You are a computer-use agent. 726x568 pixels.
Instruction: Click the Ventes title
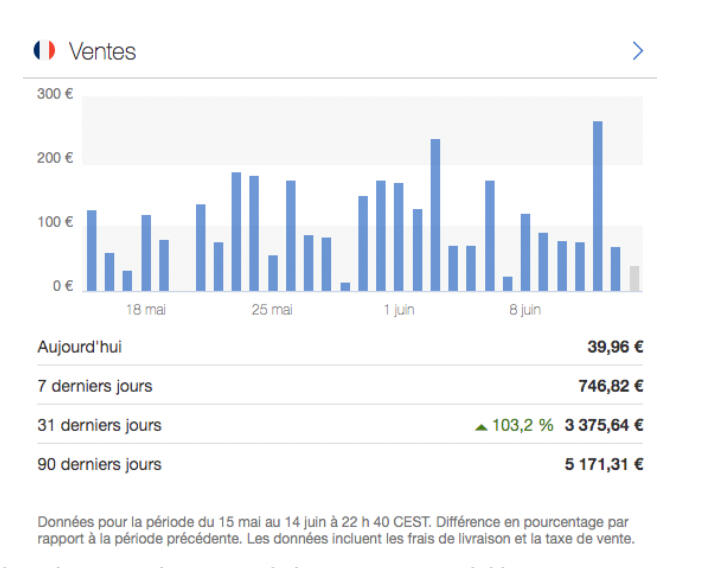tap(102, 51)
